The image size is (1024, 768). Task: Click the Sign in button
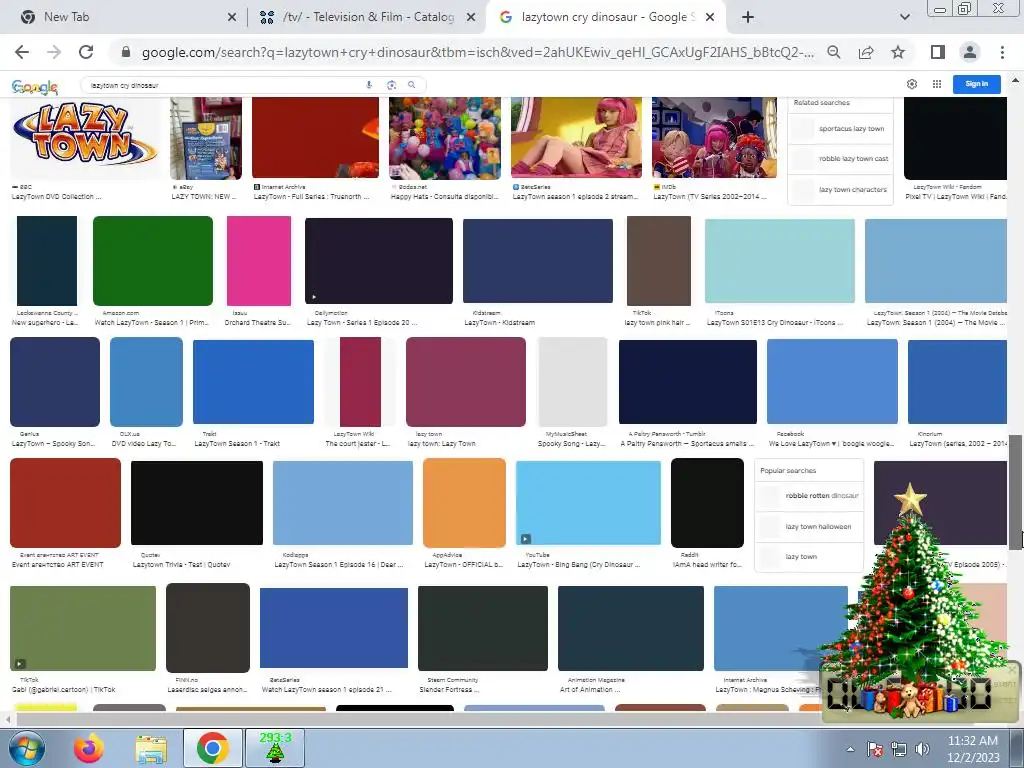point(976,84)
